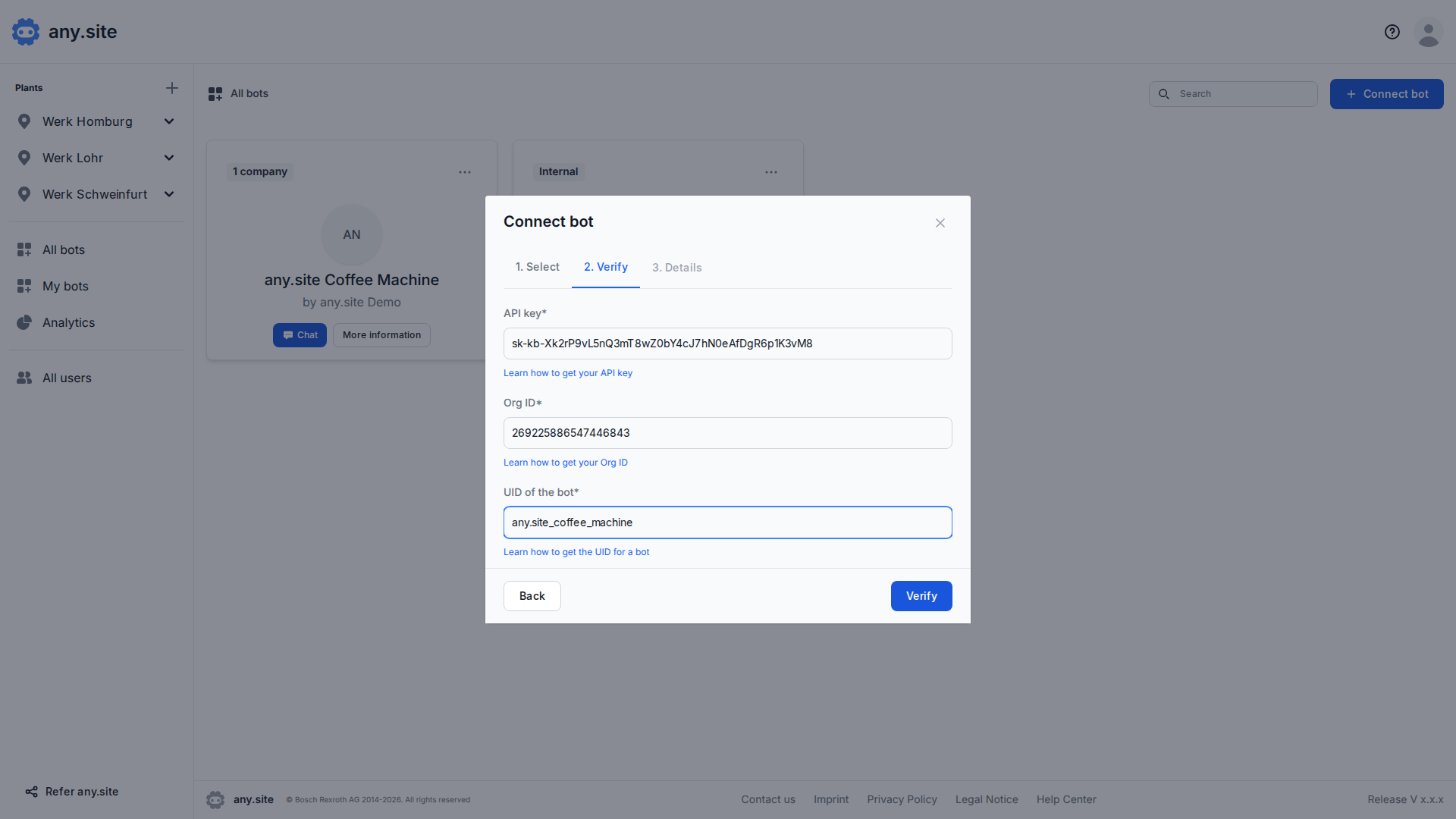Click the Plants section heading
1456x819 pixels.
(x=29, y=88)
